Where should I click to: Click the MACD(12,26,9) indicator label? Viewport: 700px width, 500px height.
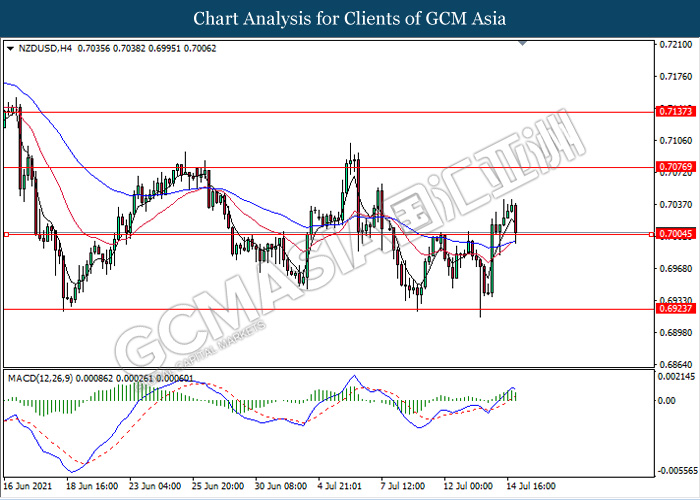tap(41, 379)
